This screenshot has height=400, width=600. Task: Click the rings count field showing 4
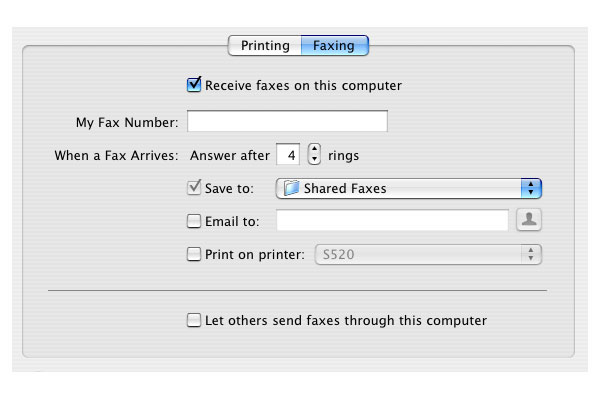pos(288,155)
